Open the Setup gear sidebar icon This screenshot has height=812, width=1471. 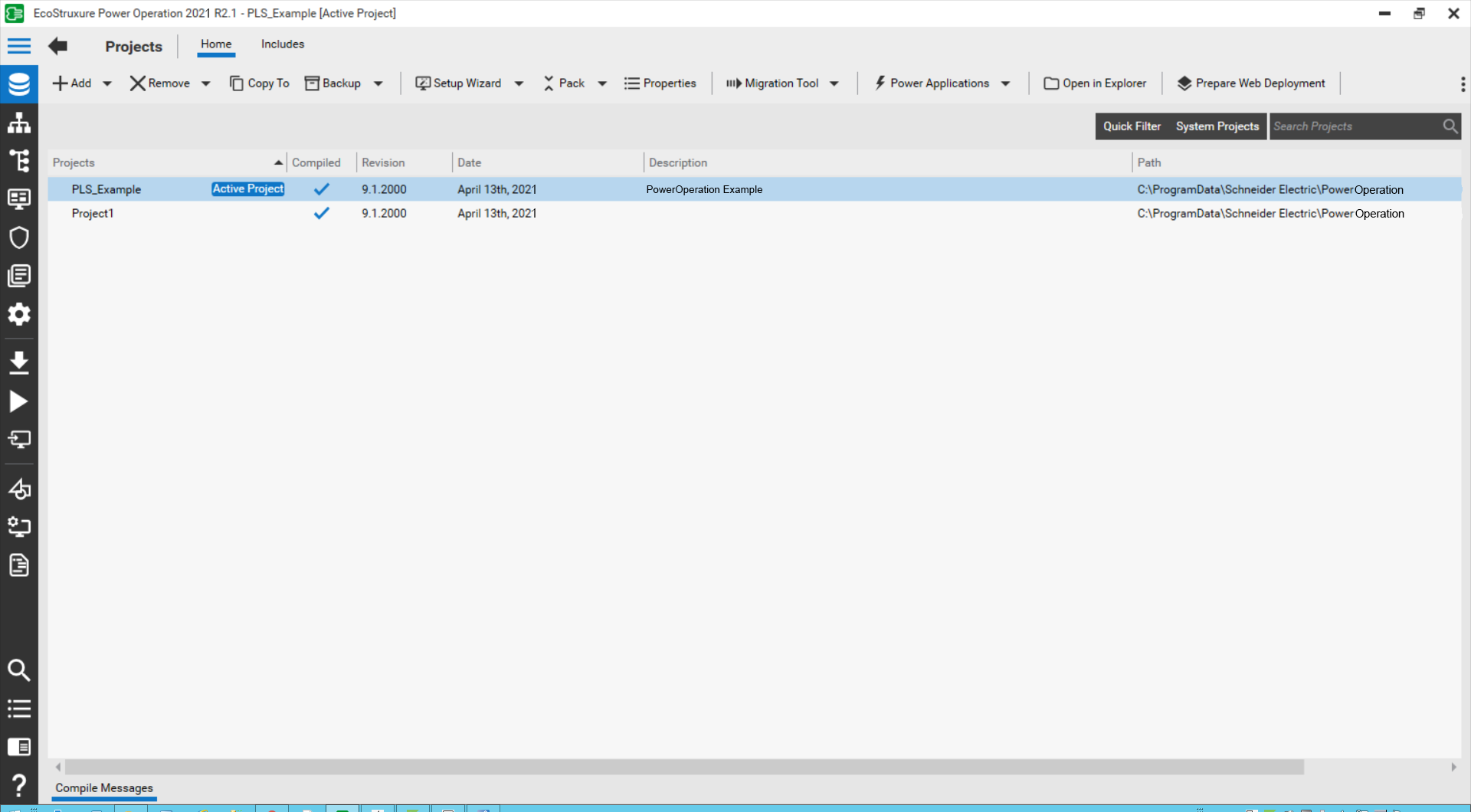(x=19, y=314)
